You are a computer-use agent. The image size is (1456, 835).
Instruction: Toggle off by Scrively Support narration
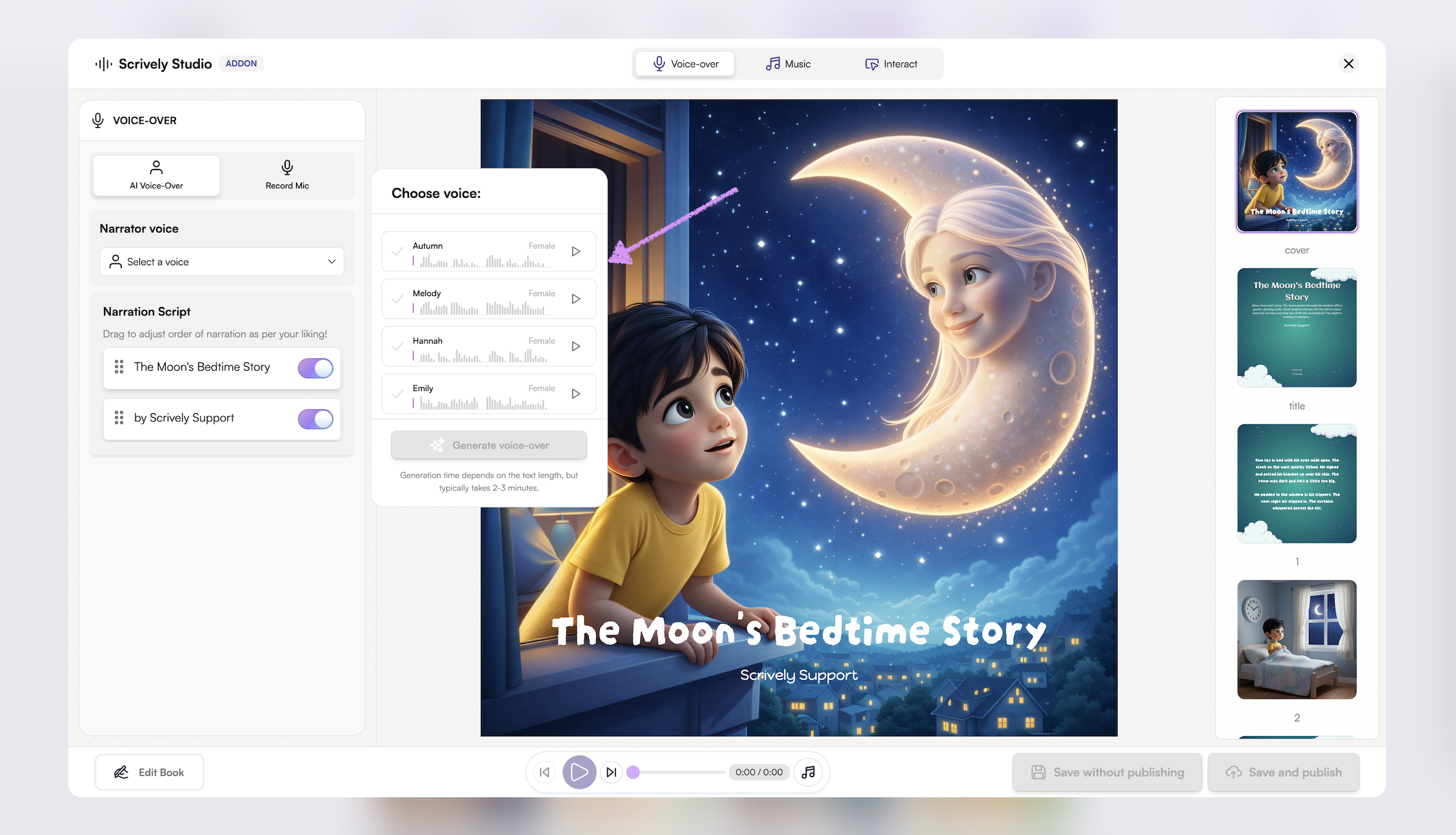(x=315, y=419)
